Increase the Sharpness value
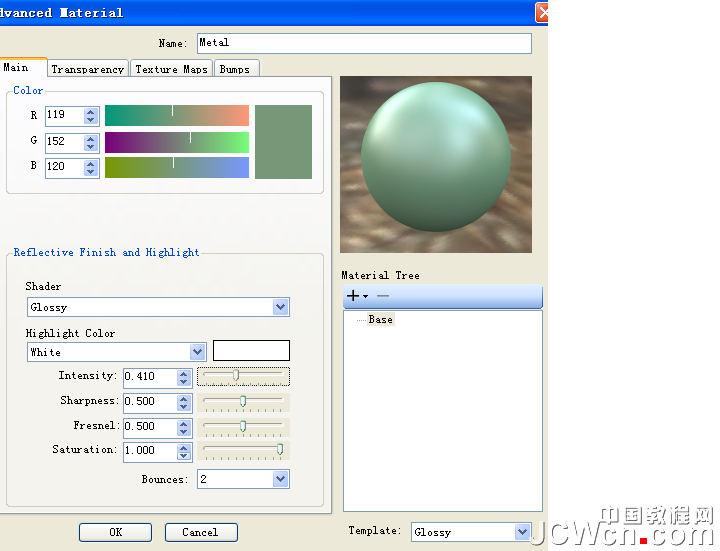 (x=184, y=399)
